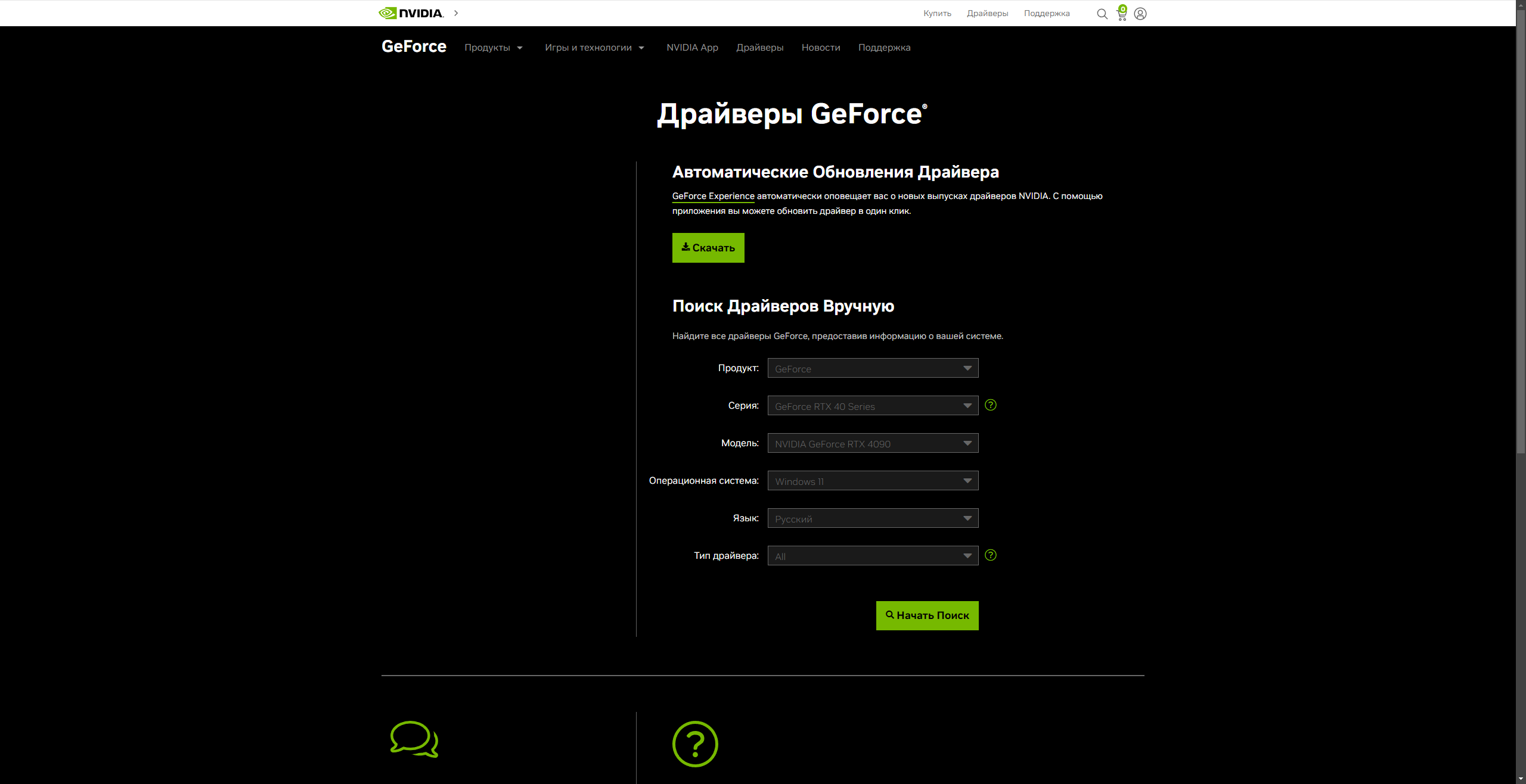Click the green Скачать download button

(708, 248)
